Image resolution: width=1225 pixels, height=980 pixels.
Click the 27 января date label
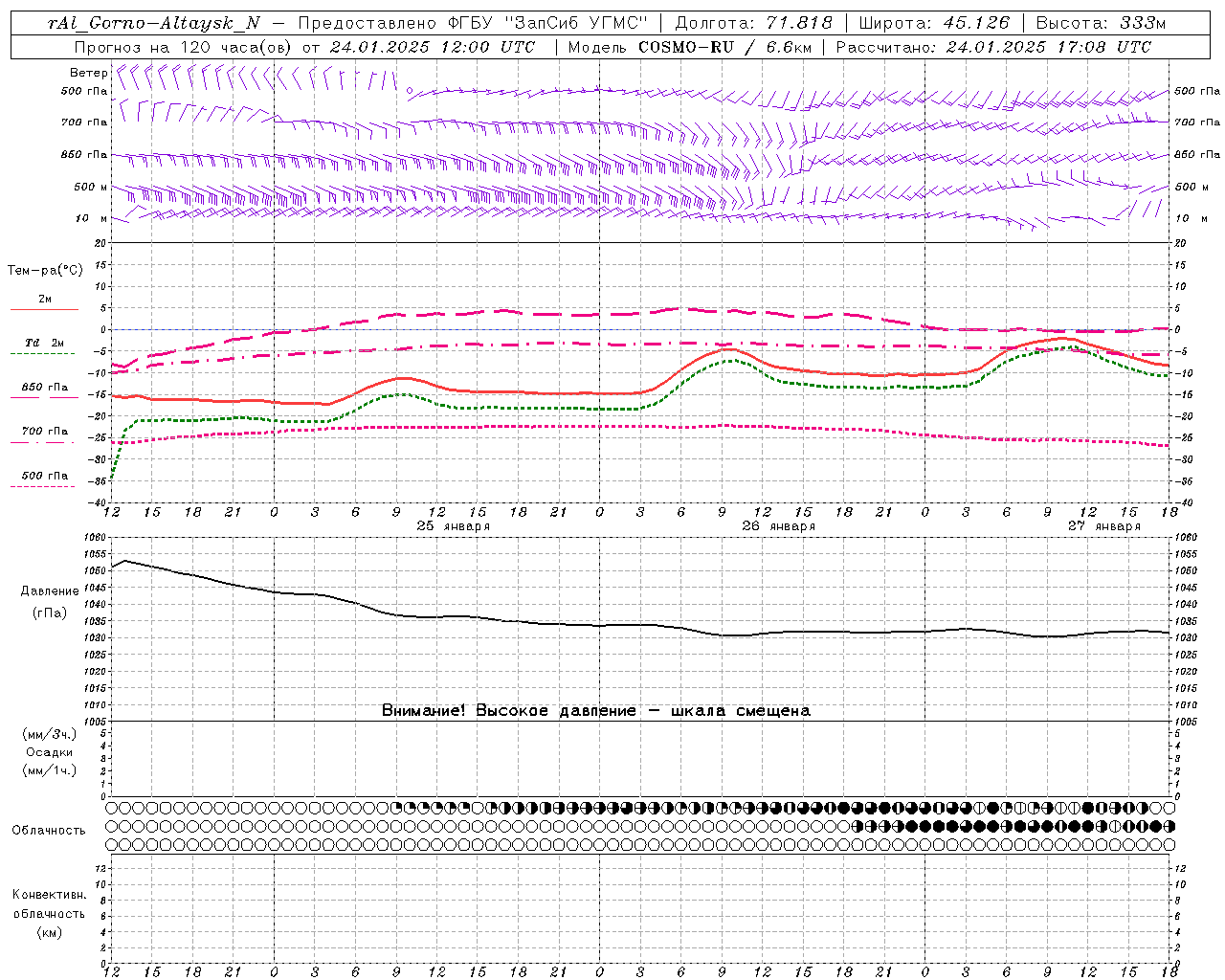(x=1104, y=526)
